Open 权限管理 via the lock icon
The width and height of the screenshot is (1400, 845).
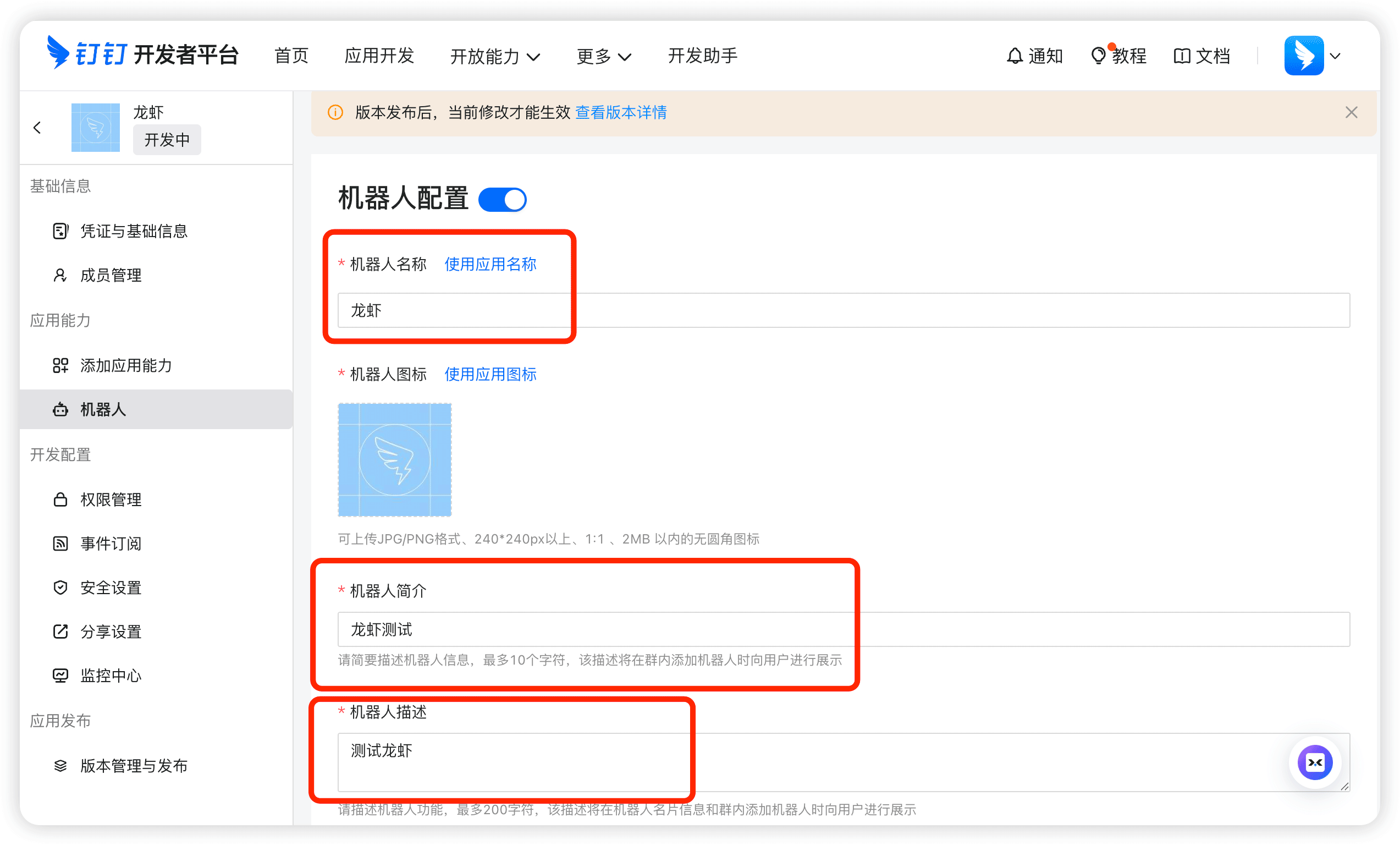pos(60,500)
